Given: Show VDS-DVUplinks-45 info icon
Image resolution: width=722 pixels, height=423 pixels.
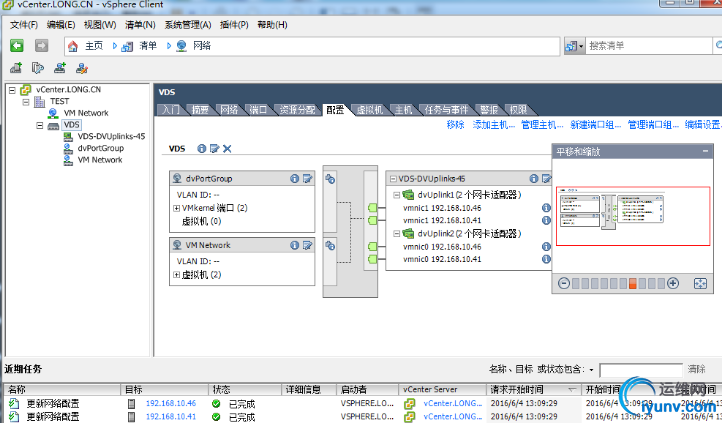Looking at the screenshot, I should tap(534, 179).
